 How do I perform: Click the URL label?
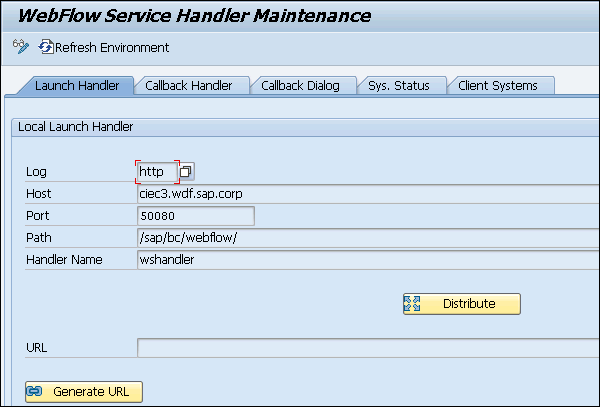tap(37, 348)
